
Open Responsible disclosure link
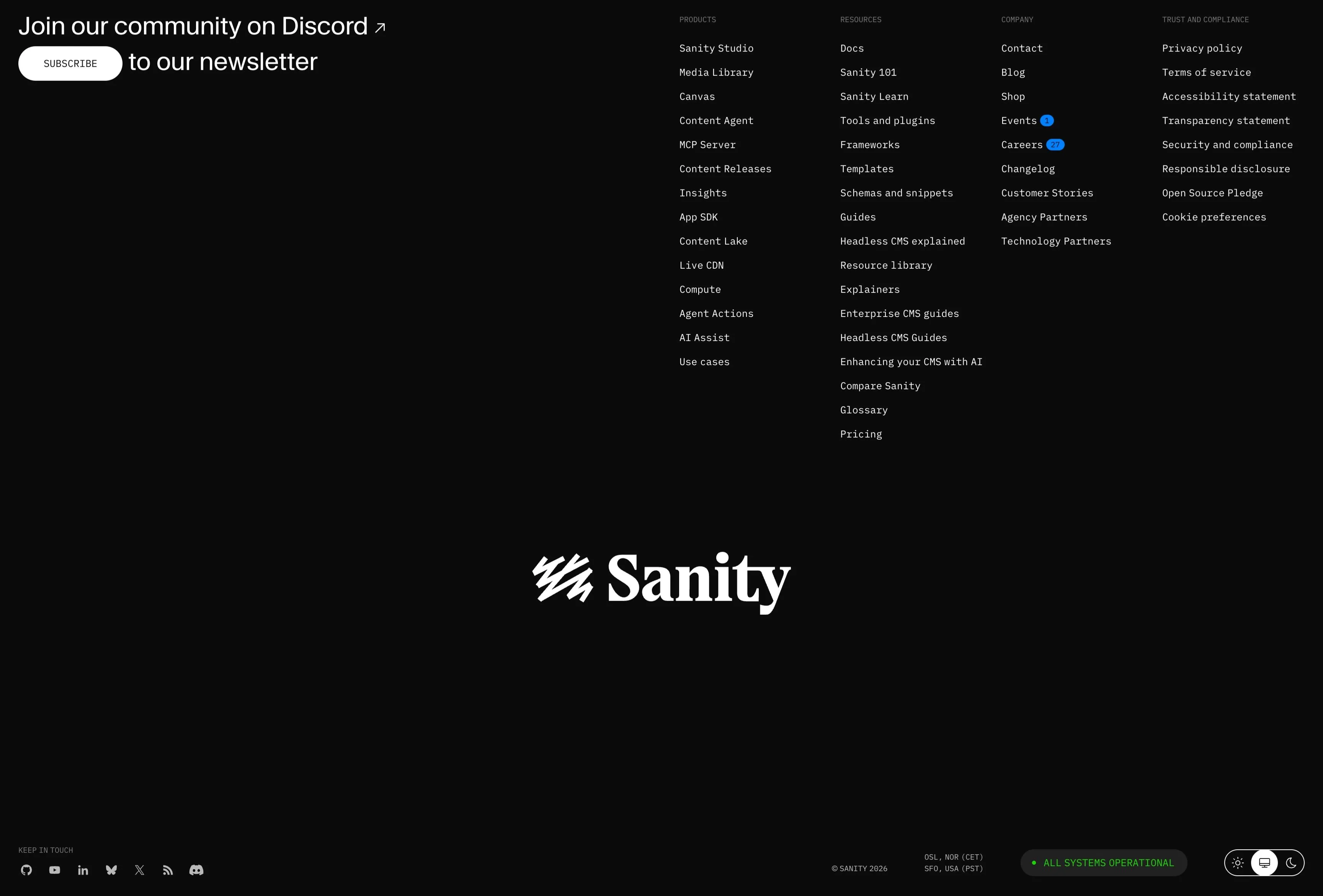pos(1226,169)
